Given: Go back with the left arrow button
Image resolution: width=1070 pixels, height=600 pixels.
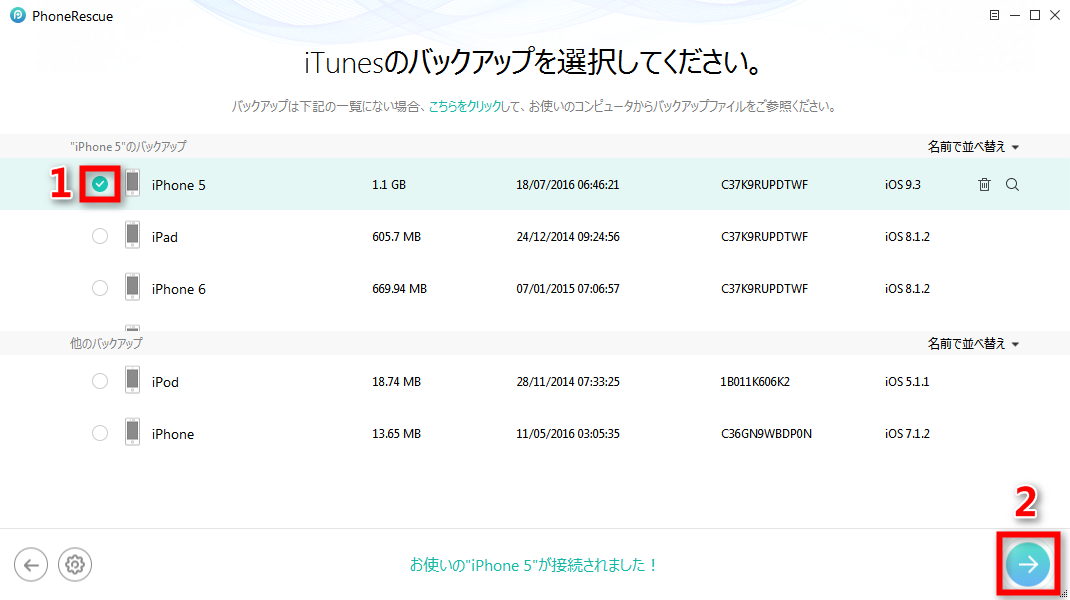Looking at the screenshot, I should point(31,565).
